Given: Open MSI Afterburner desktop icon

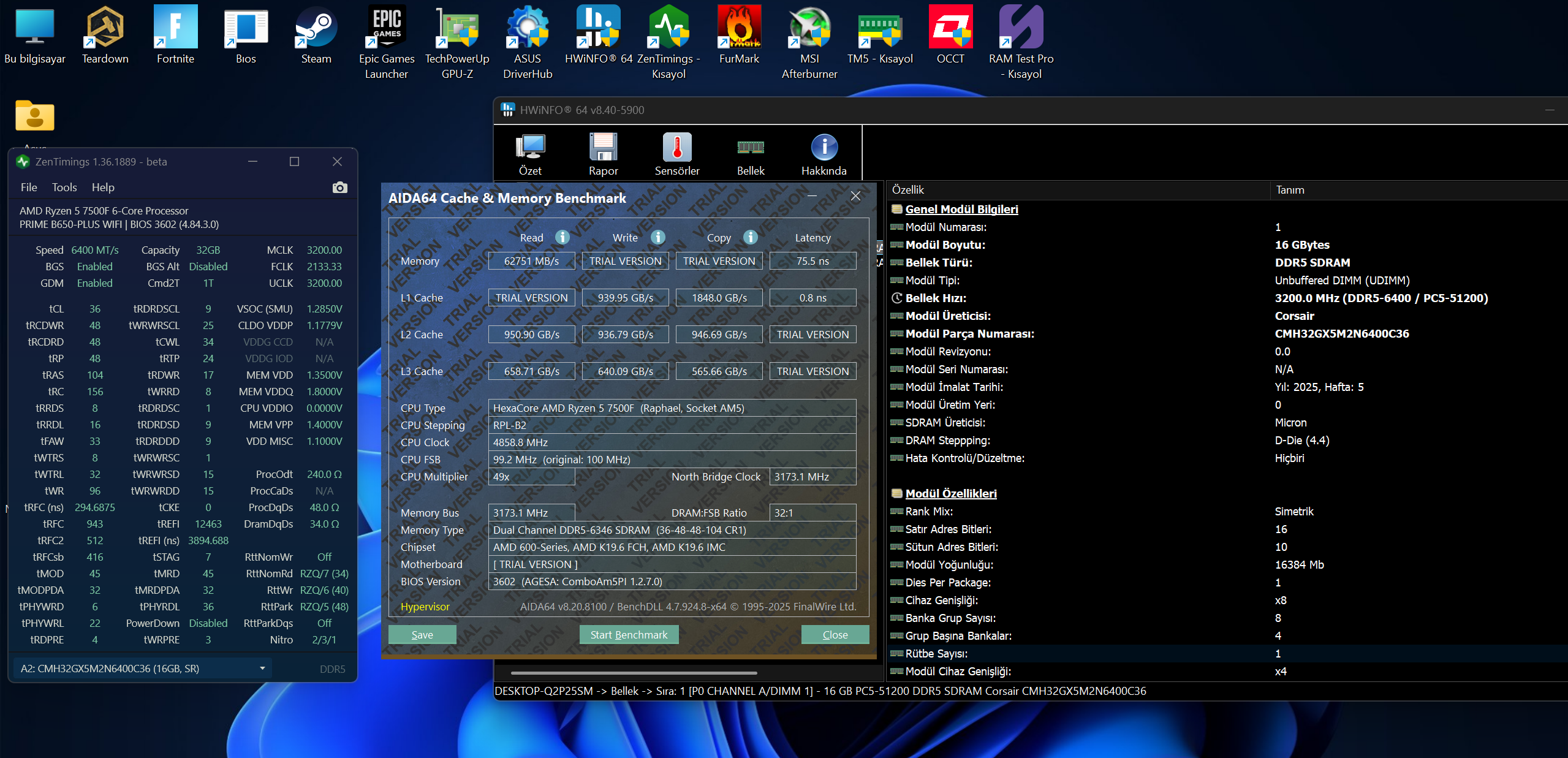Looking at the screenshot, I should (809, 43).
